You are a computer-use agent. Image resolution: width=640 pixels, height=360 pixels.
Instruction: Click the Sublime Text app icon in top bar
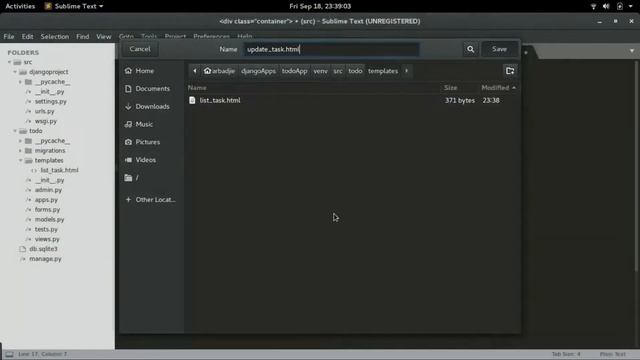48,6
